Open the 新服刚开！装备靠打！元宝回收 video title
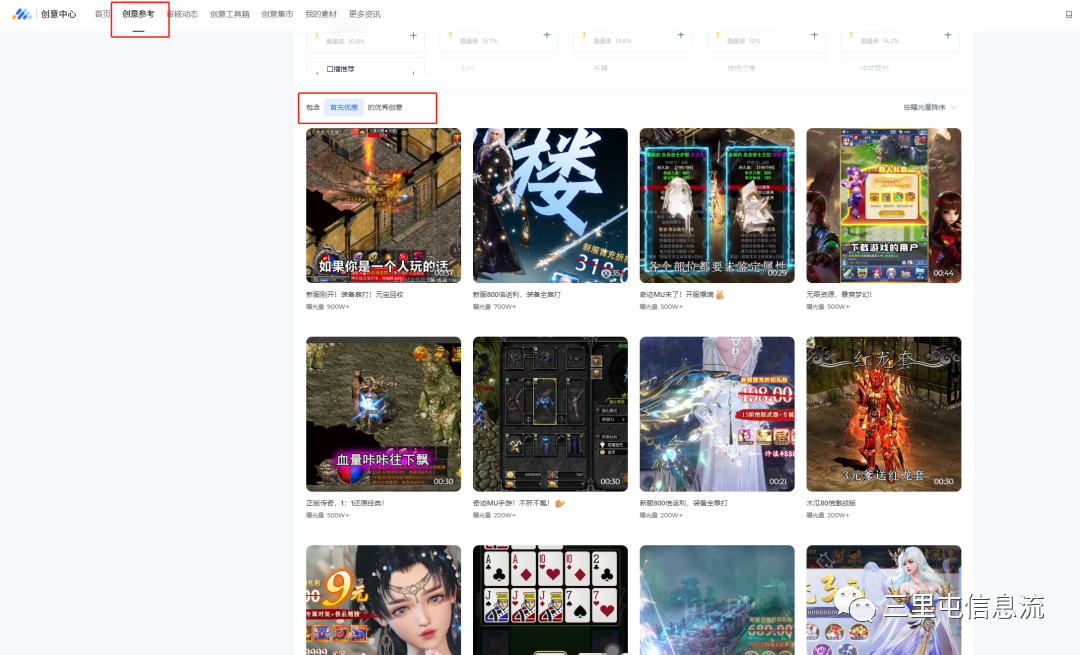Screen dimensions: 1080x655 (x=355, y=294)
